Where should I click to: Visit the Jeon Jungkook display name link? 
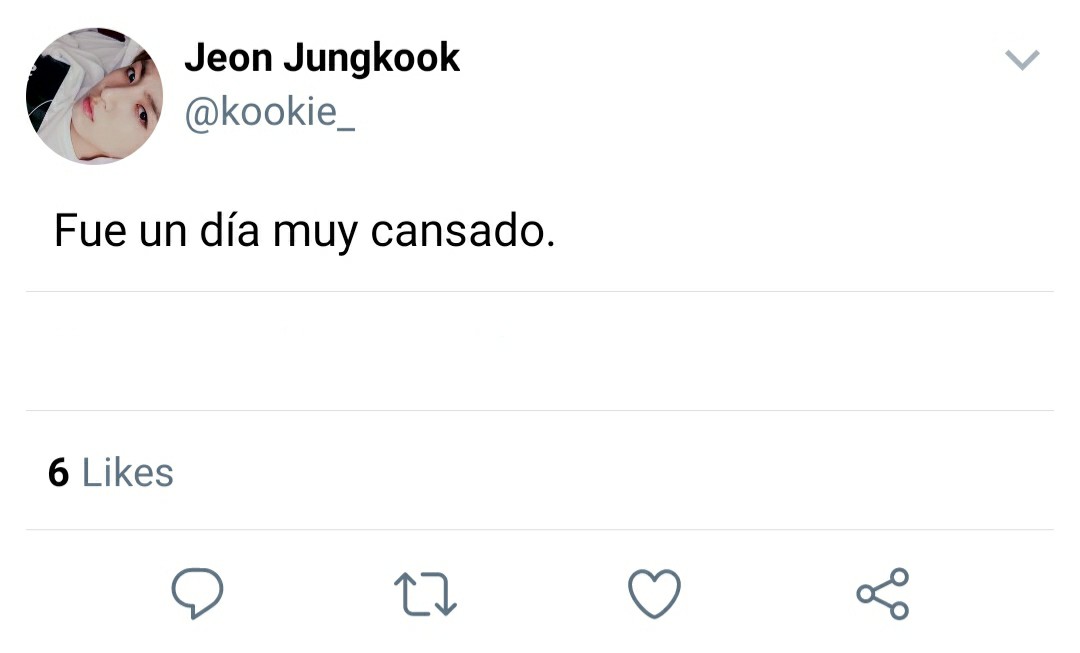click(x=321, y=59)
